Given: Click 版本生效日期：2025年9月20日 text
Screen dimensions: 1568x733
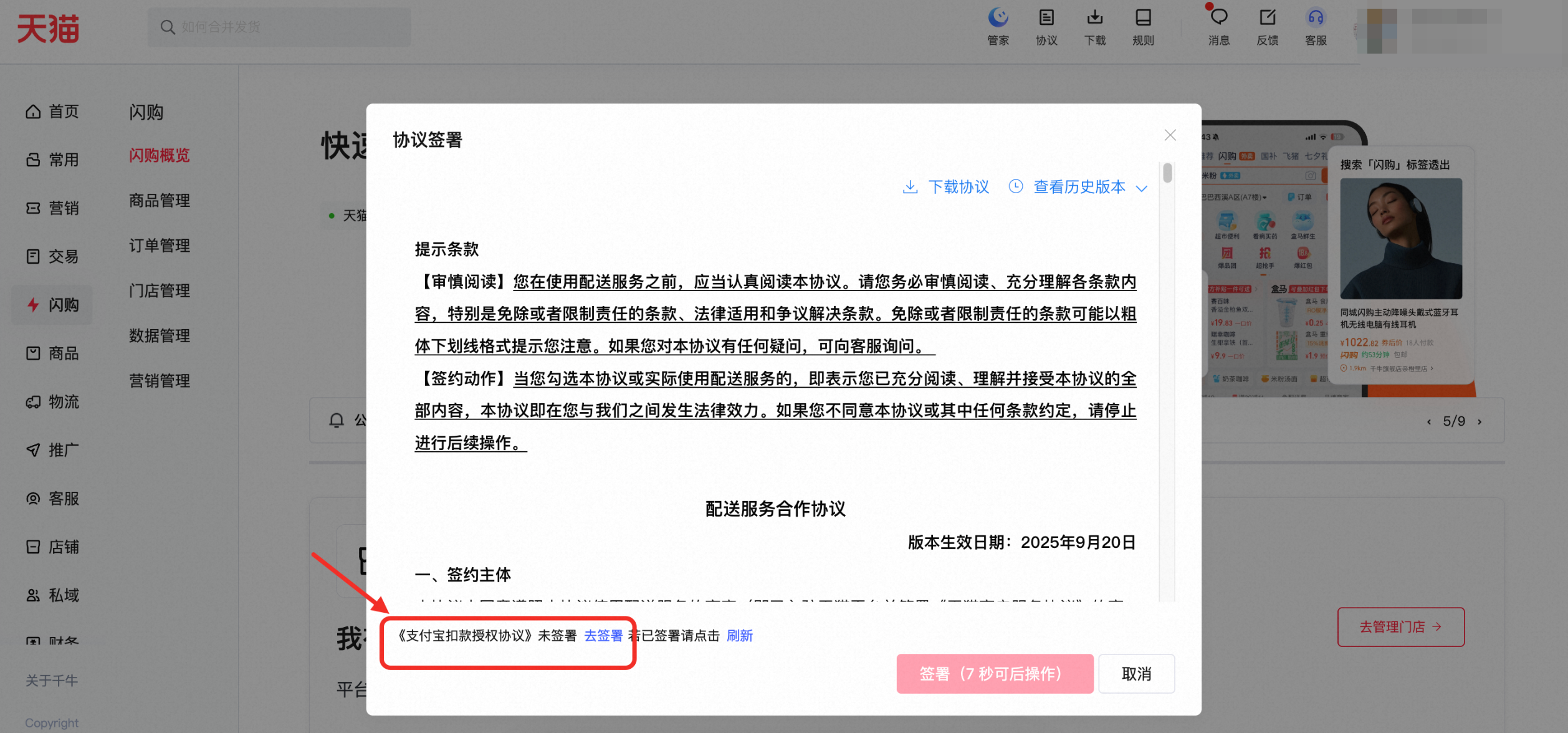Looking at the screenshot, I should (x=1022, y=542).
